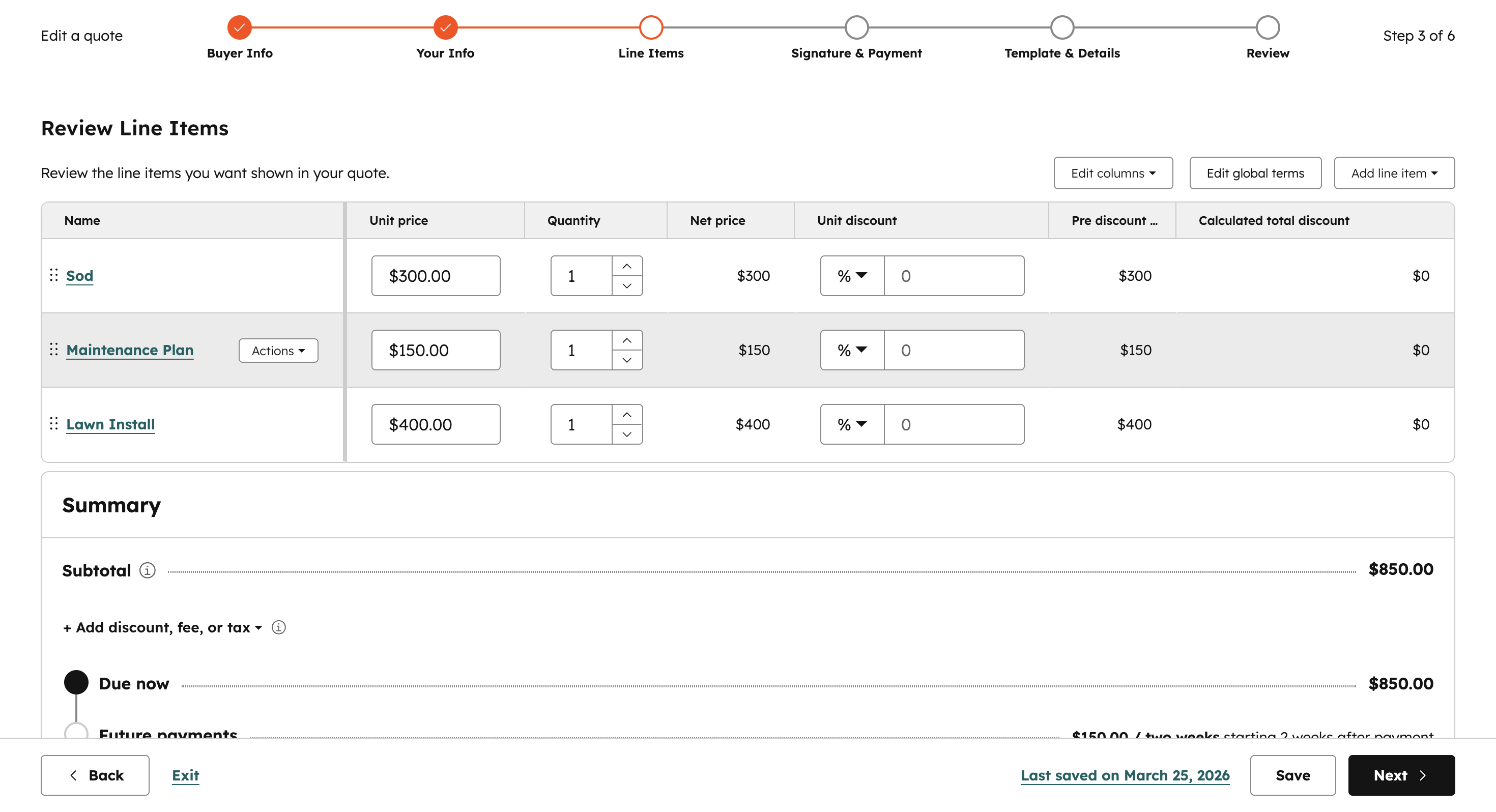
Task: Increase Maintenance Plan quantity with up arrow
Action: click(626, 340)
